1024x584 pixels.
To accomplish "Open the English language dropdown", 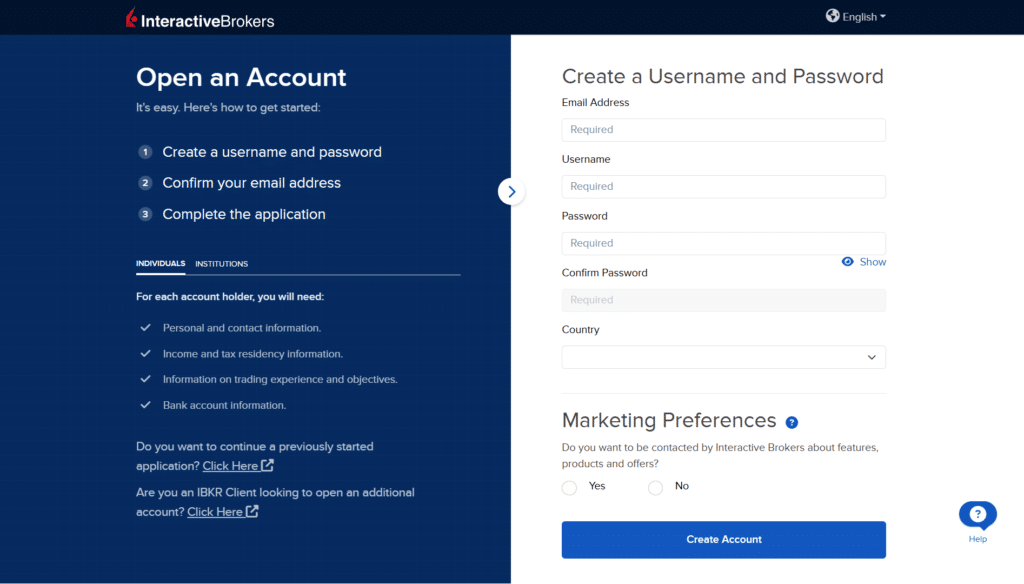I will (x=863, y=17).
